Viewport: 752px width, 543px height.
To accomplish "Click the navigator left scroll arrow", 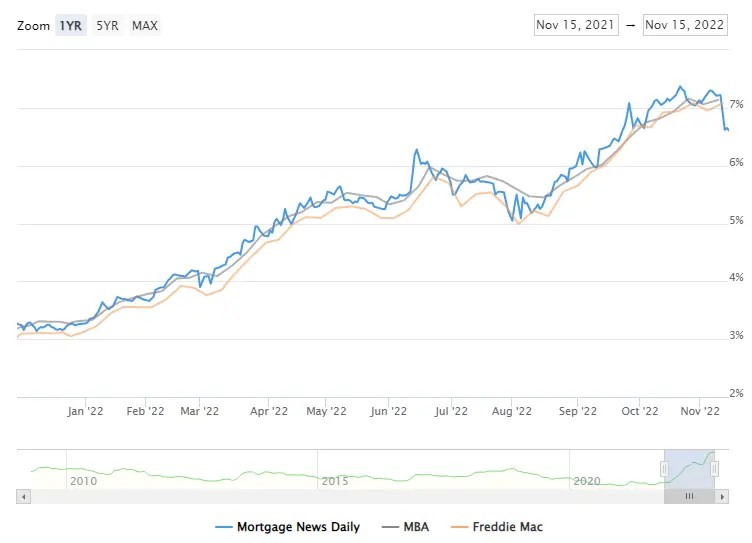I will 24,496.
